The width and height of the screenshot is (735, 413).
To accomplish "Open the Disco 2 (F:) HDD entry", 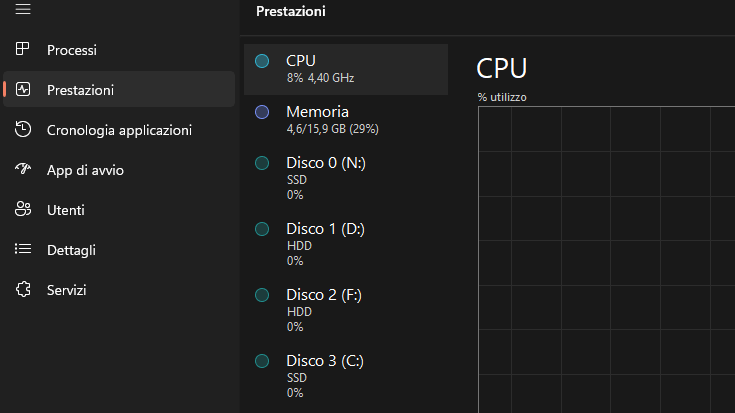I will 346,311.
